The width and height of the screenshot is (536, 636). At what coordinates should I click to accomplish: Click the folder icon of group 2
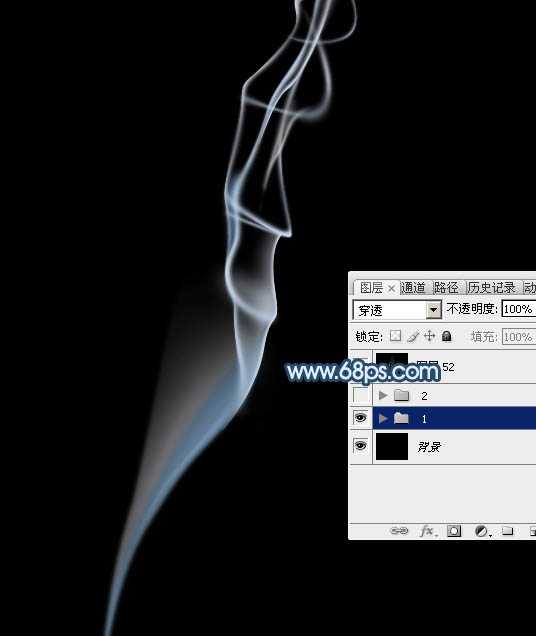(401, 395)
